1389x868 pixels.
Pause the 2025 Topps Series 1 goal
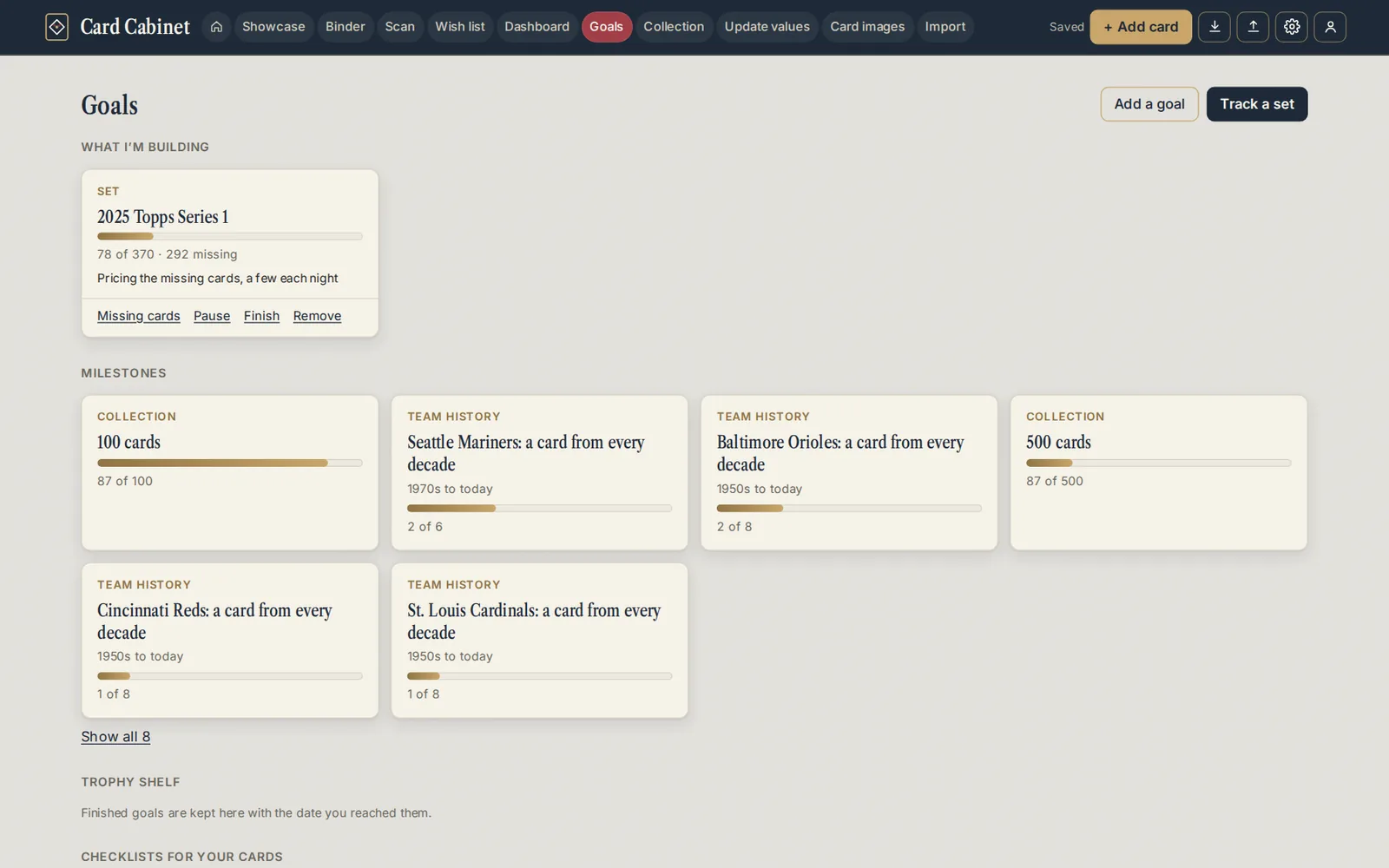pyautogui.click(x=212, y=316)
